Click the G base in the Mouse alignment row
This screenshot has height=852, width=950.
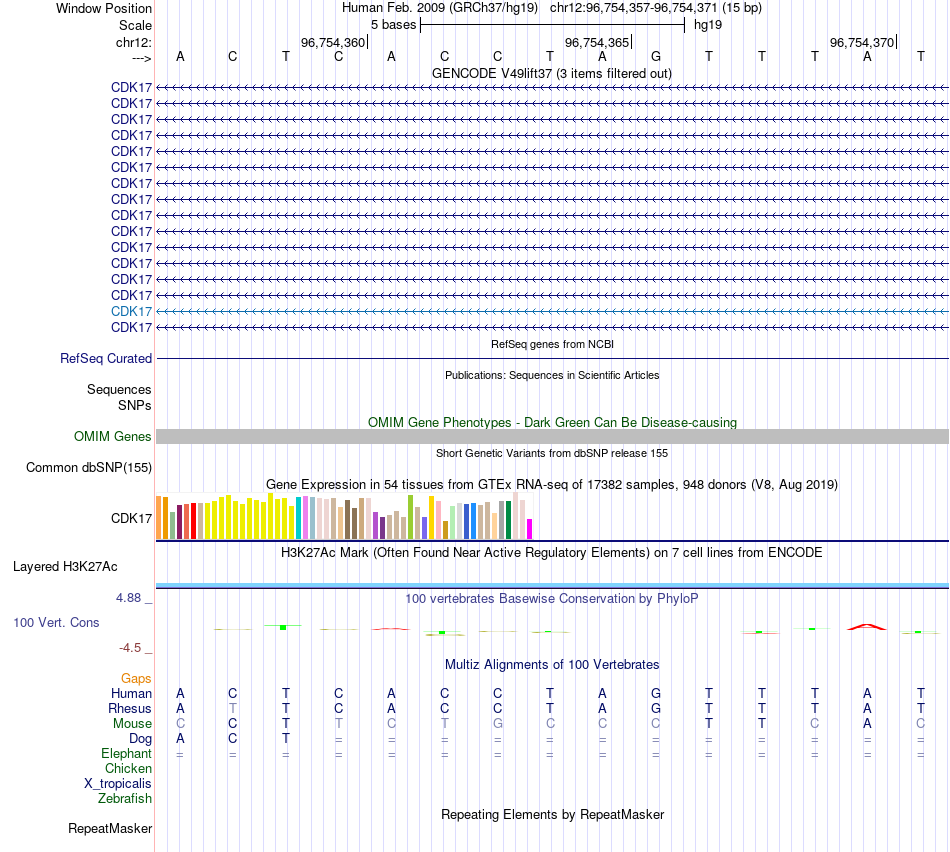[497, 724]
